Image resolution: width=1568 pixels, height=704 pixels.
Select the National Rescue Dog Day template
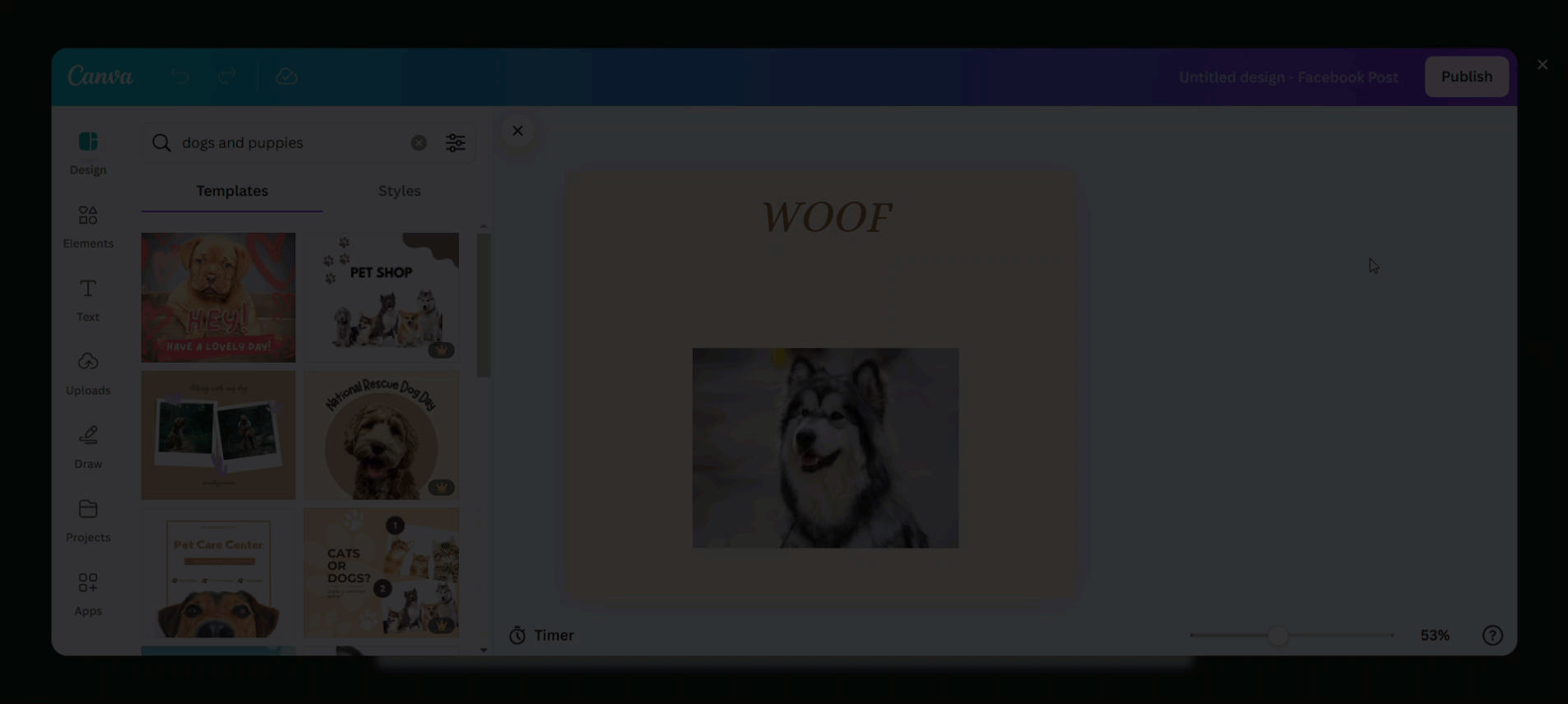[382, 435]
